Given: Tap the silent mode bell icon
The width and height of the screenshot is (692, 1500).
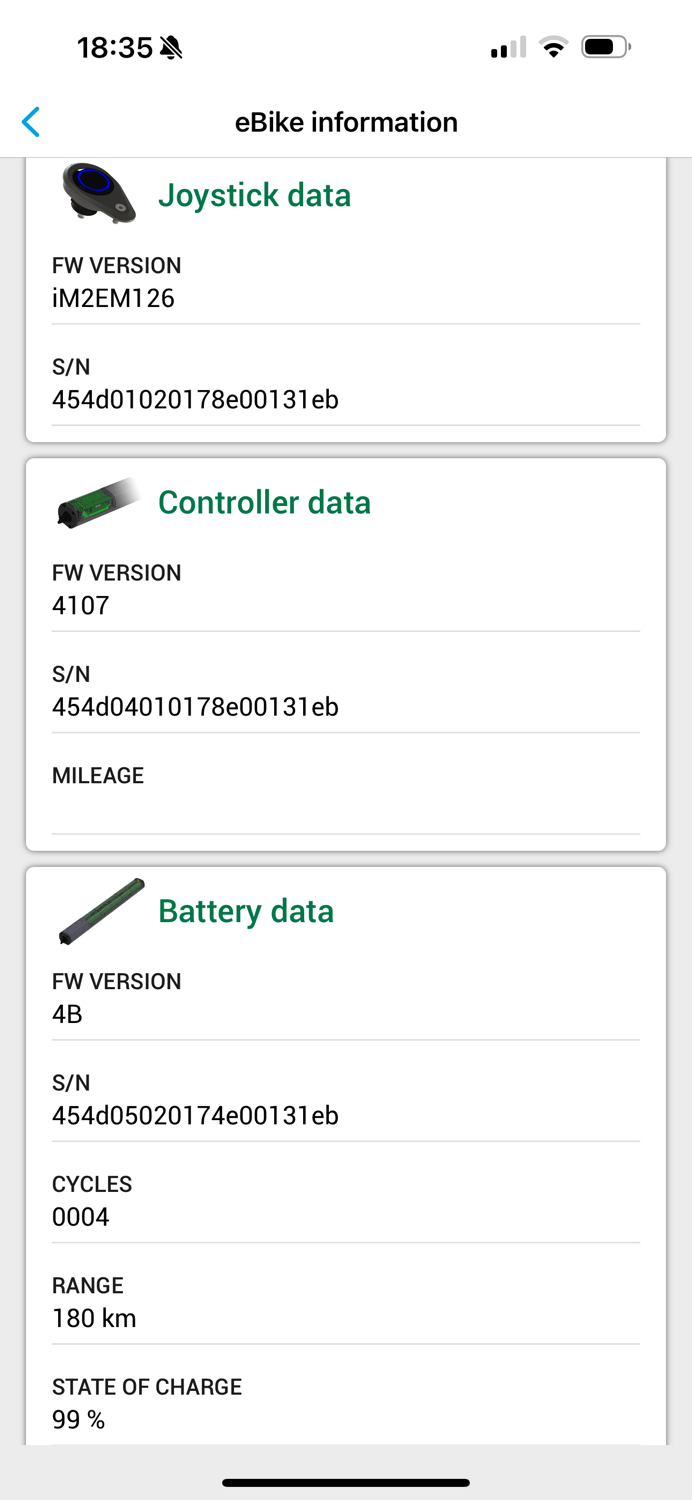Looking at the screenshot, I should [x=171, y=47].
